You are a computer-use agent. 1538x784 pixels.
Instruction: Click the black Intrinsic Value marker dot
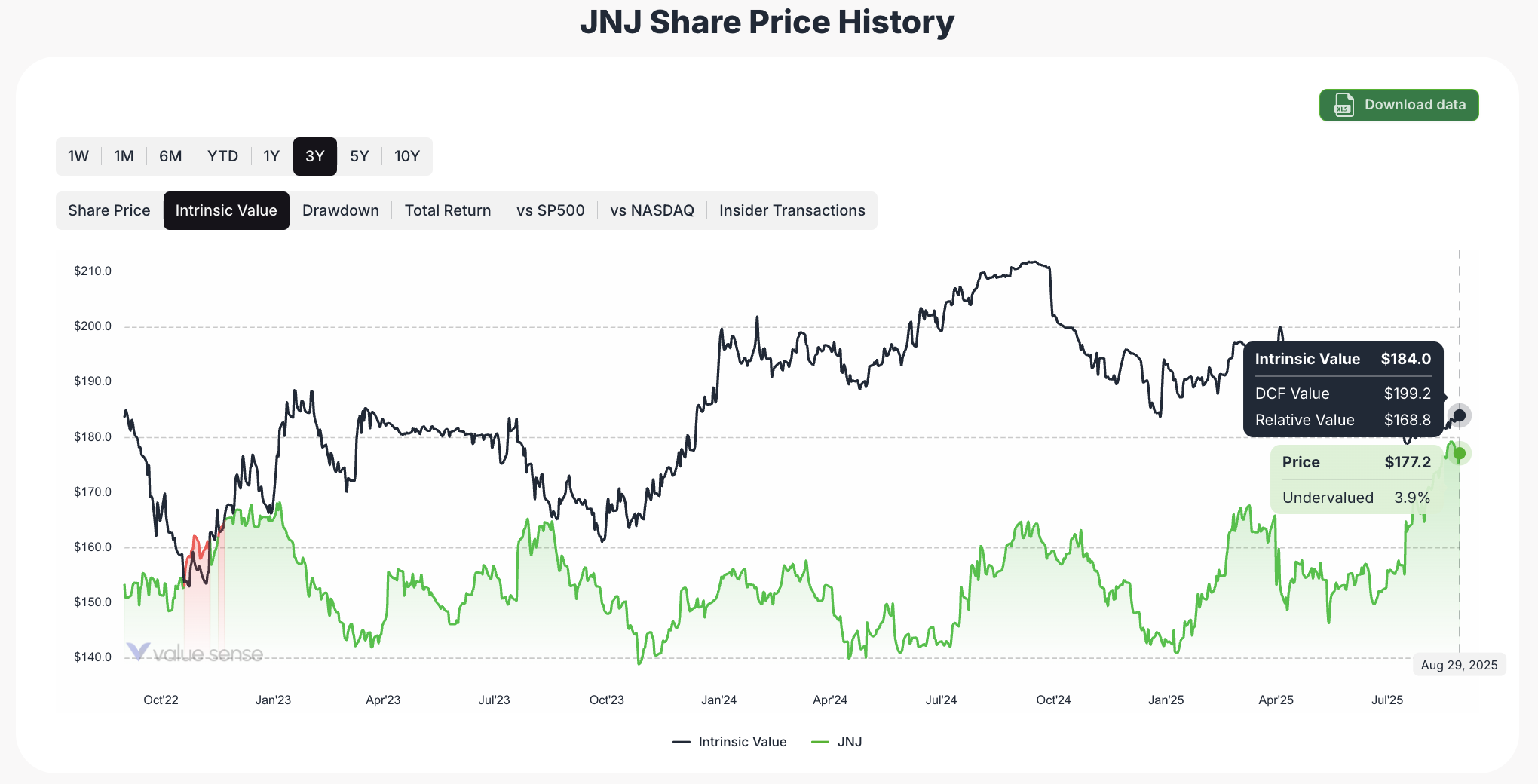pos(1460,415)
